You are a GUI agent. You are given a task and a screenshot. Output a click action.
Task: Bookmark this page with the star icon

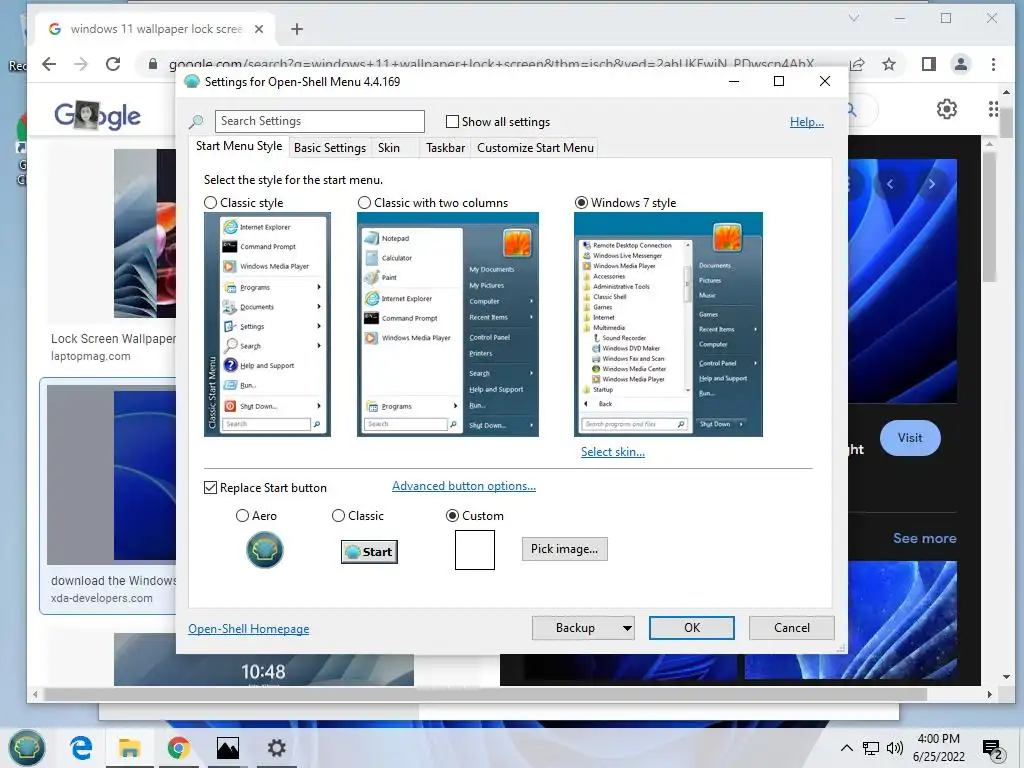pos(889,64)
